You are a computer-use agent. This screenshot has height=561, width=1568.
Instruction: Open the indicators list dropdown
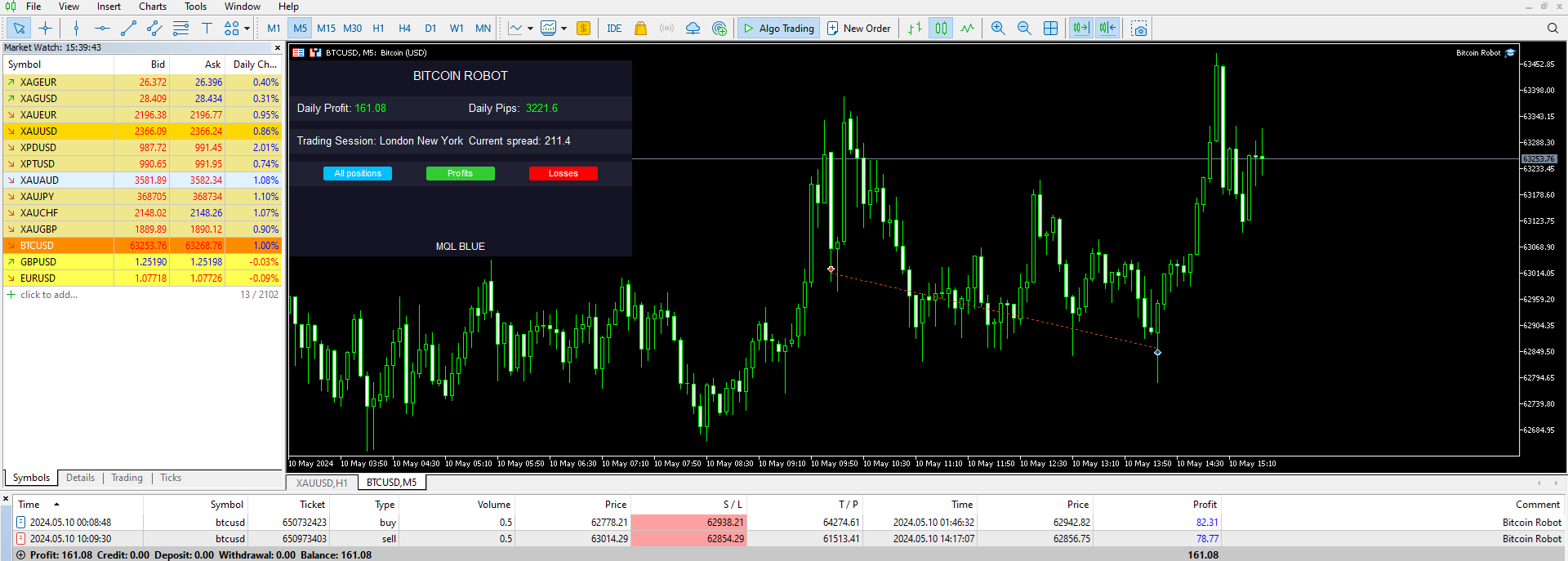point(521,29)
